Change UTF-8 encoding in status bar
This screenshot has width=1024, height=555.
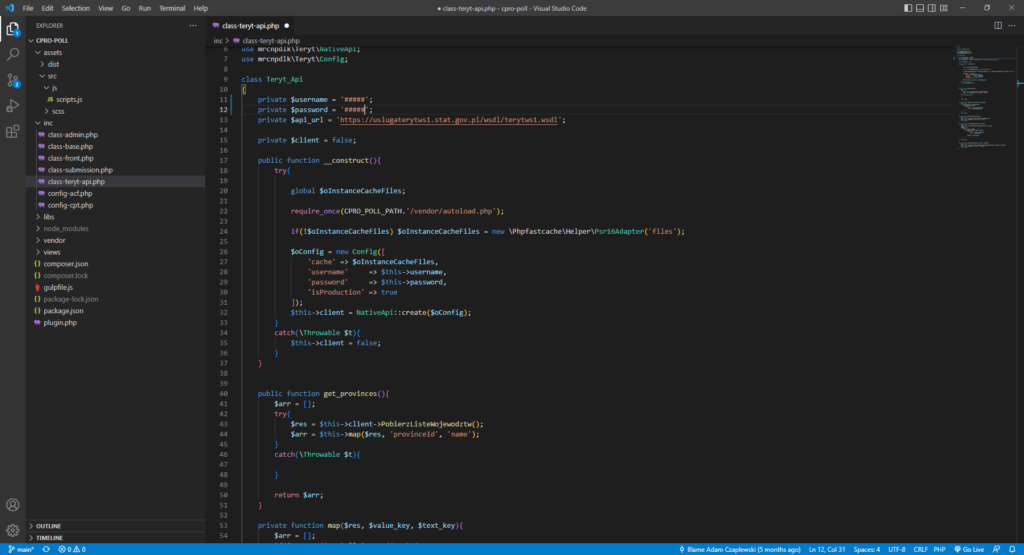(x=897, y=549)
